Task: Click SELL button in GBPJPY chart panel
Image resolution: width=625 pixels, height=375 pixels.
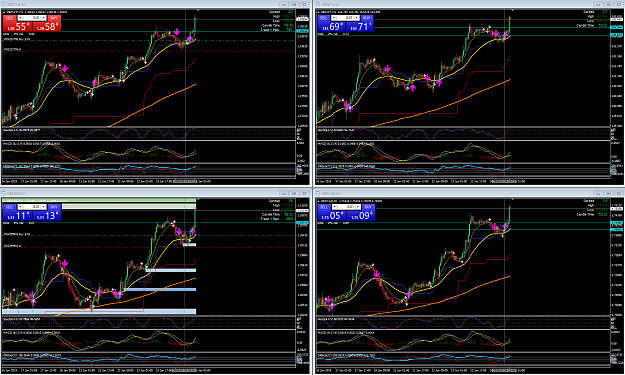Action: (324, 18)
